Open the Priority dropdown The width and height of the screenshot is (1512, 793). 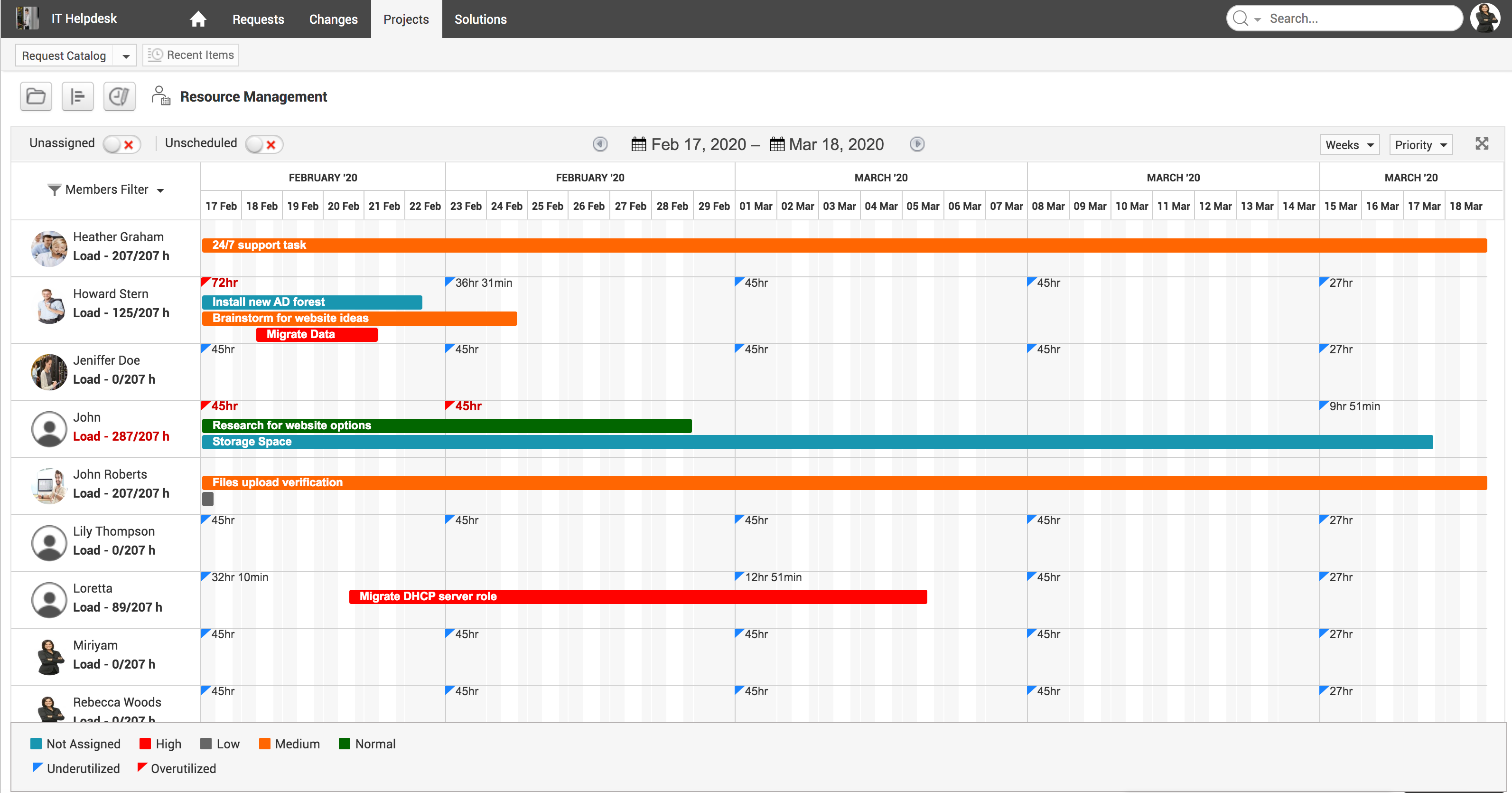pyautogui.click(x=1420, y=145)
